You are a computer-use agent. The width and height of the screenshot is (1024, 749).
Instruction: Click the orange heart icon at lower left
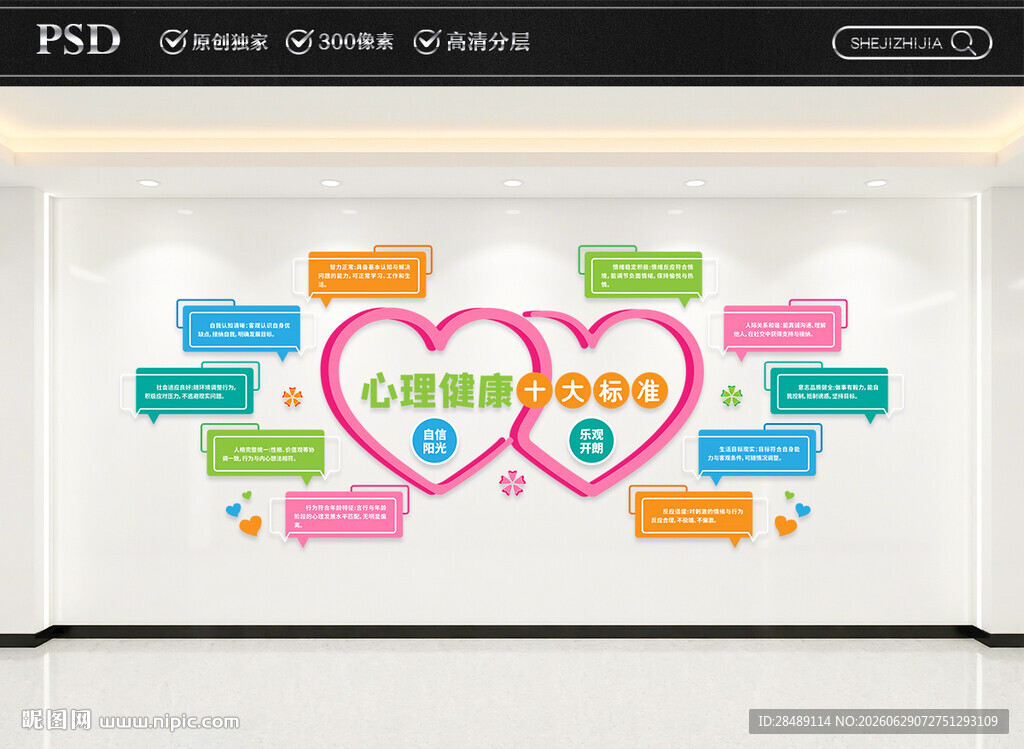tap(251, 525)
